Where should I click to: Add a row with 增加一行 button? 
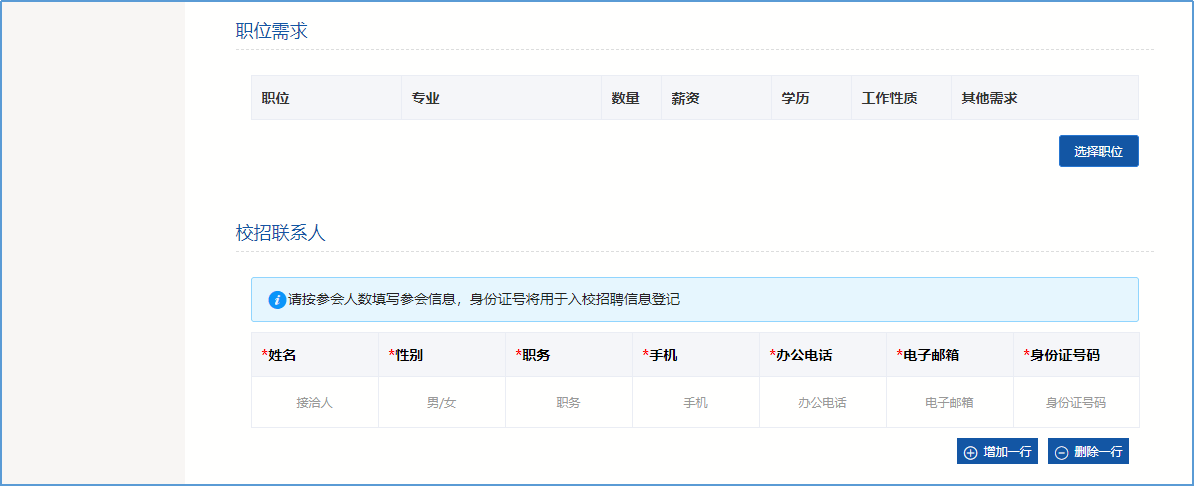pyautogui.click(x=997, y=452)
